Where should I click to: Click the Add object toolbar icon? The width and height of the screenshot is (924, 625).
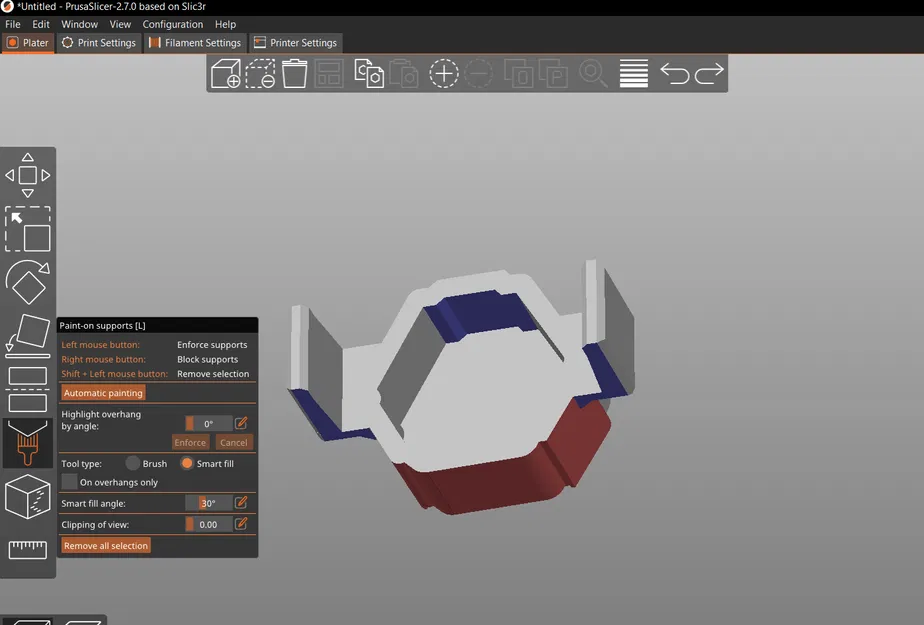point(225,74)
